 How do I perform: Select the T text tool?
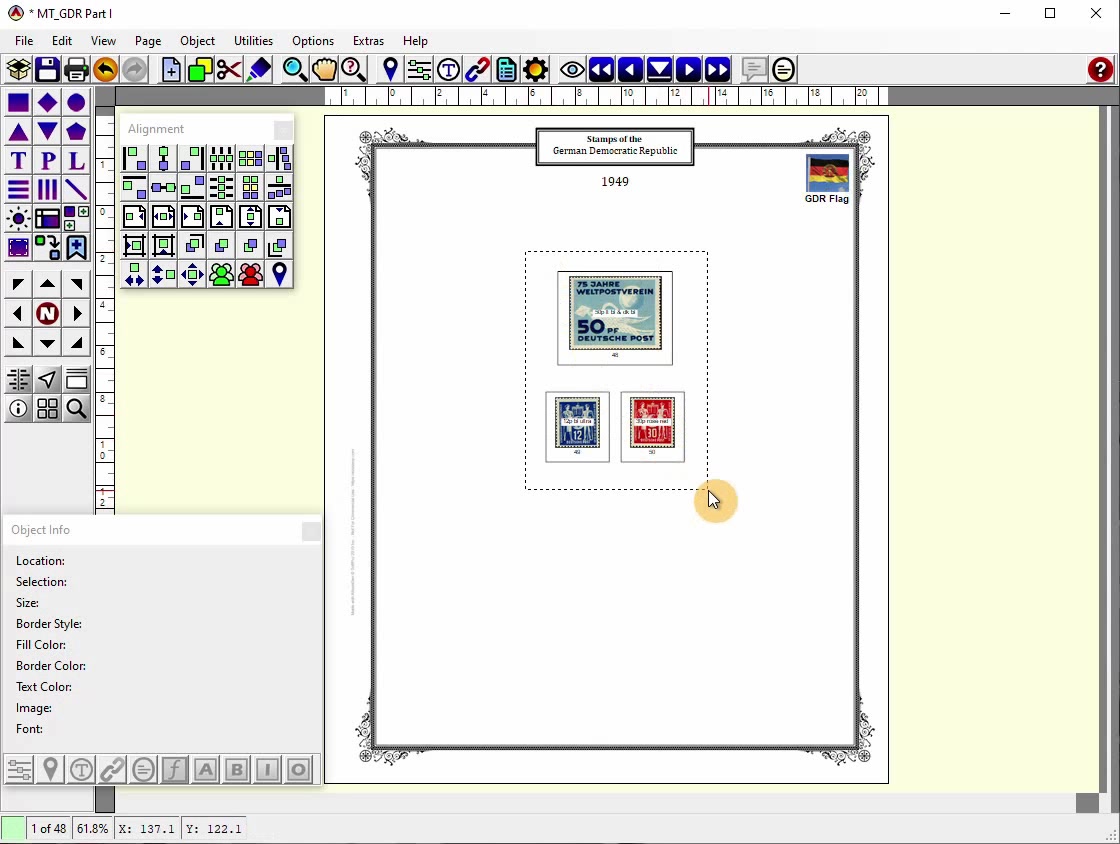[x=18, y=161]
